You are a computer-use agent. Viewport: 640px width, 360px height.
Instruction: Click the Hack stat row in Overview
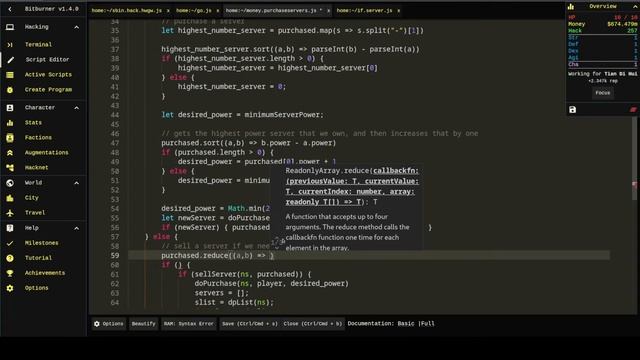coord(602,31)
